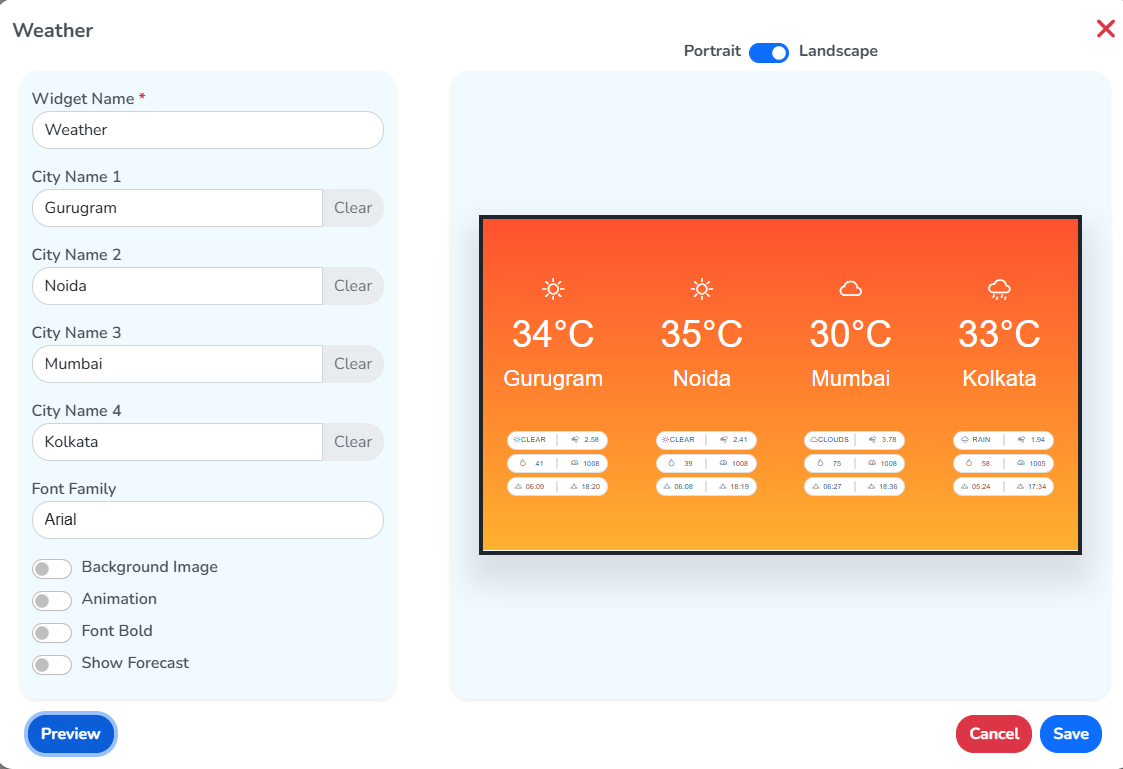Click the 35°C temperature in preview

click(x=702, y=334)
